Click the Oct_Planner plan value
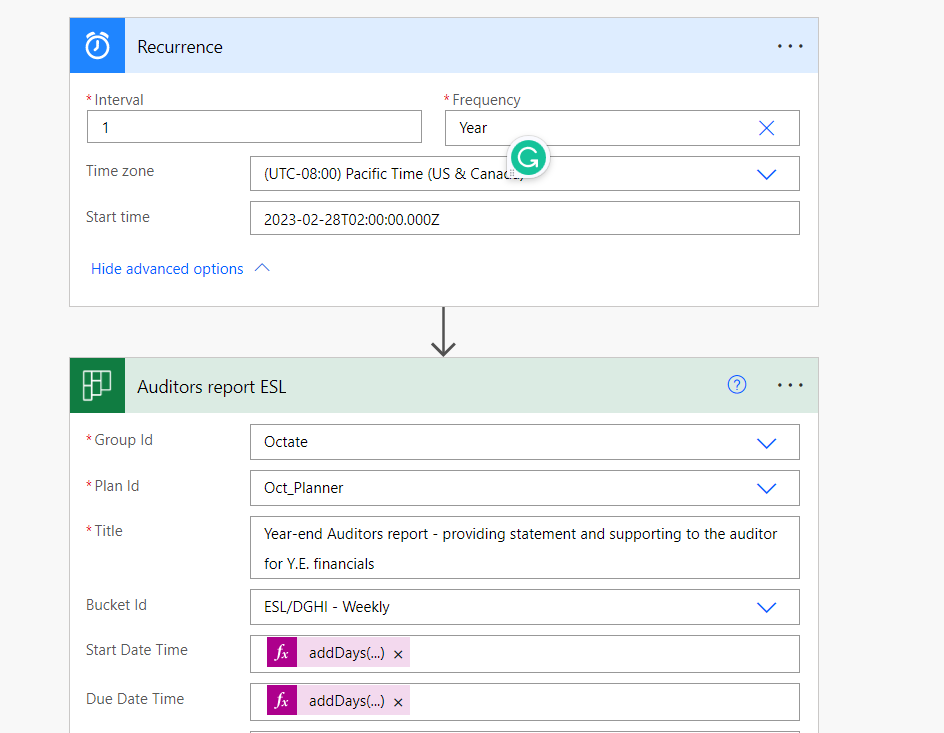 (303, 487)
